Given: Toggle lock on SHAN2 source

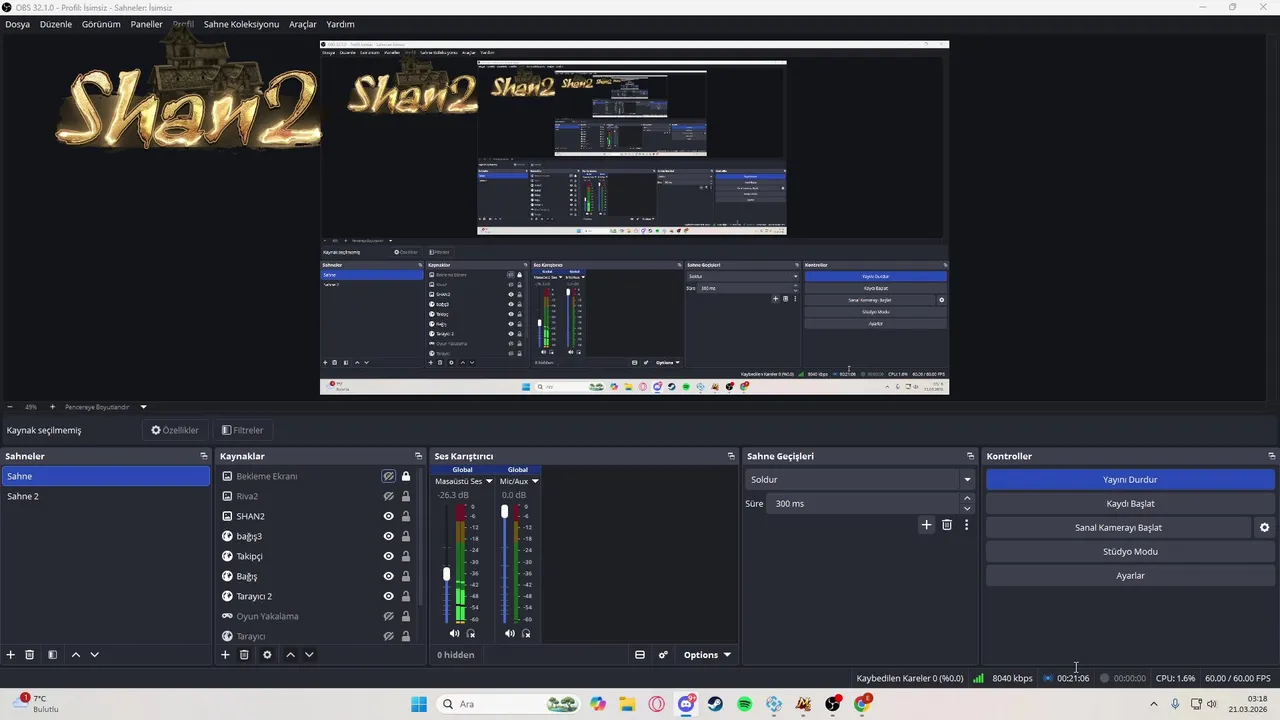Looking at the screenshot, I should (406, 517).
